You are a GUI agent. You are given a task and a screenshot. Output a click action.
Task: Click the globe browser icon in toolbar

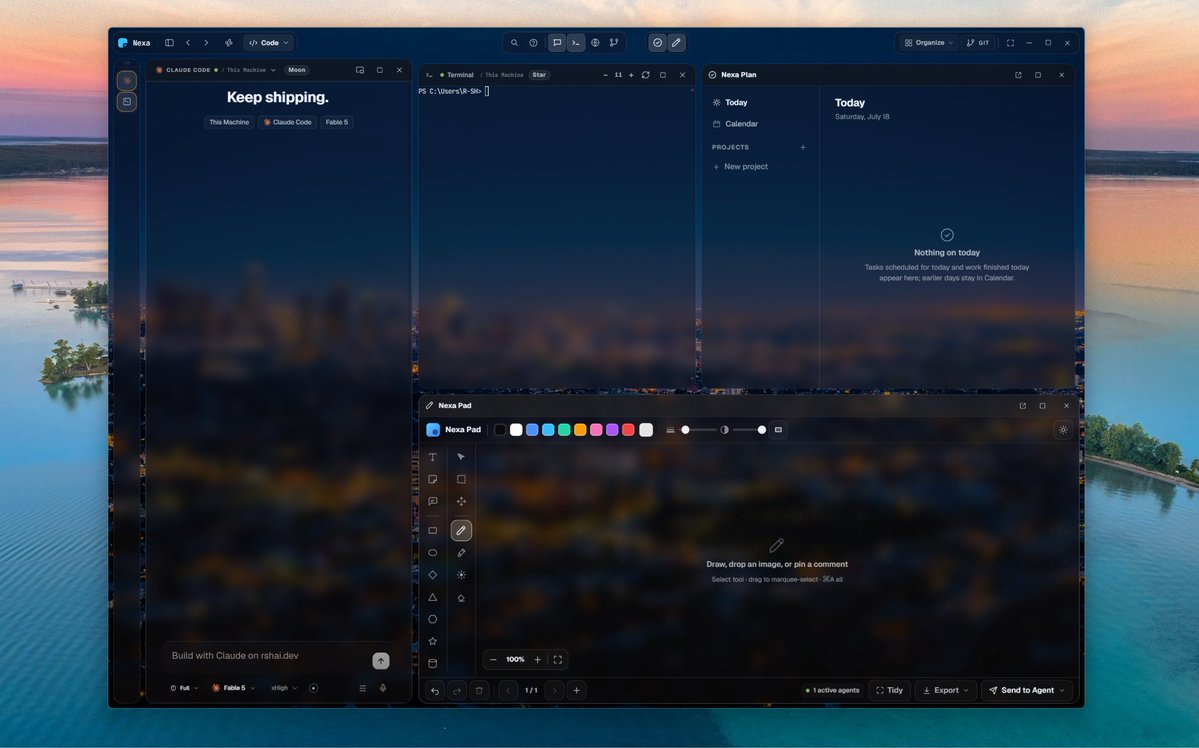point(595,43)
